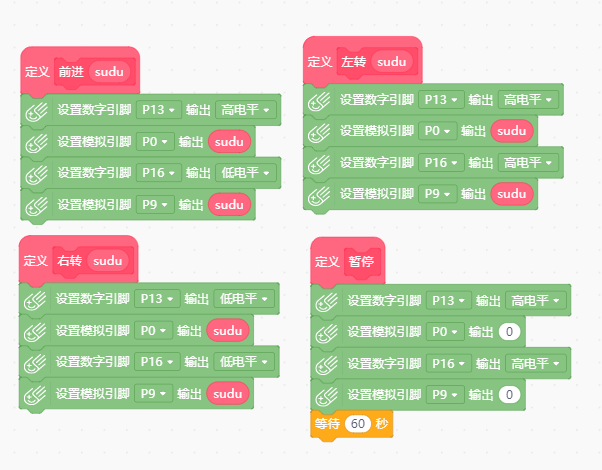
Task: Open P13 pin dropdown in 前进 definition
Action: tap(158, 110)
